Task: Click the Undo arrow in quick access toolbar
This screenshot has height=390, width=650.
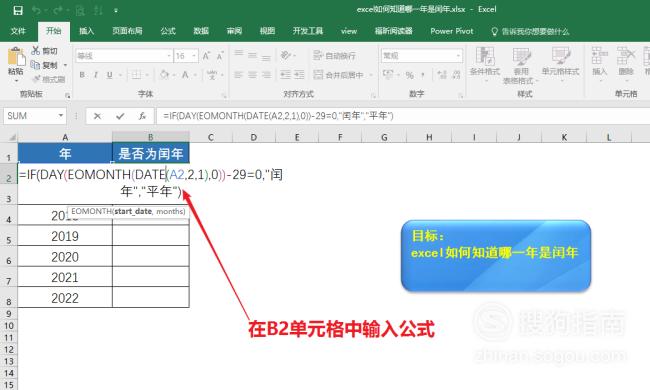Action: (36, 10)
